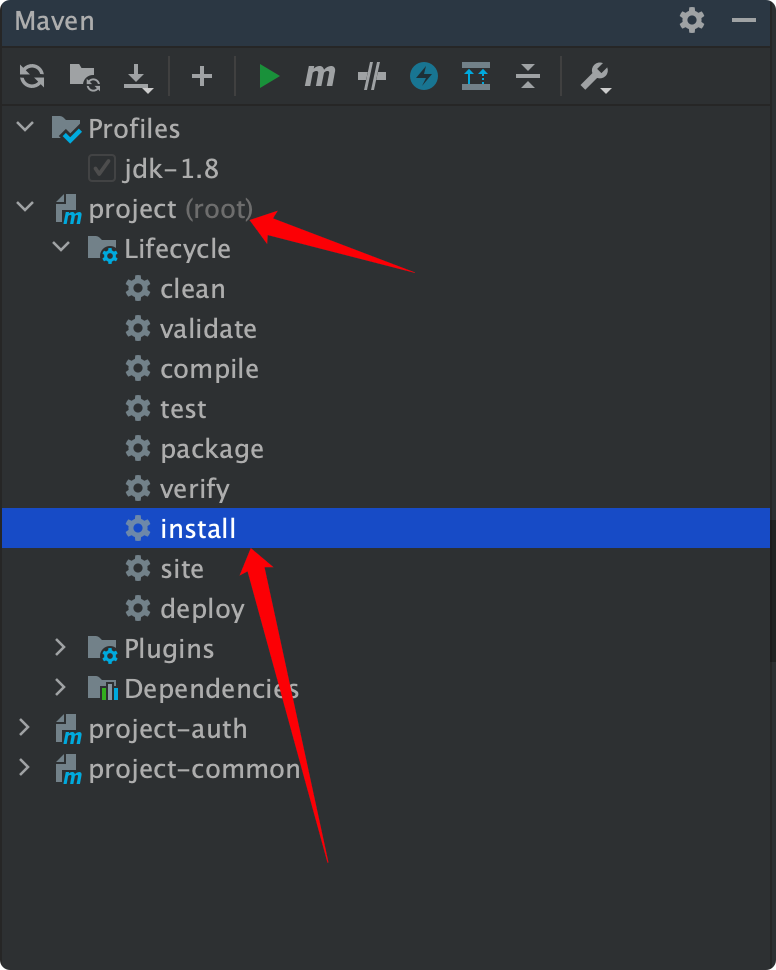
Task: Expand the project-auth module
Action: coord(25,728)
